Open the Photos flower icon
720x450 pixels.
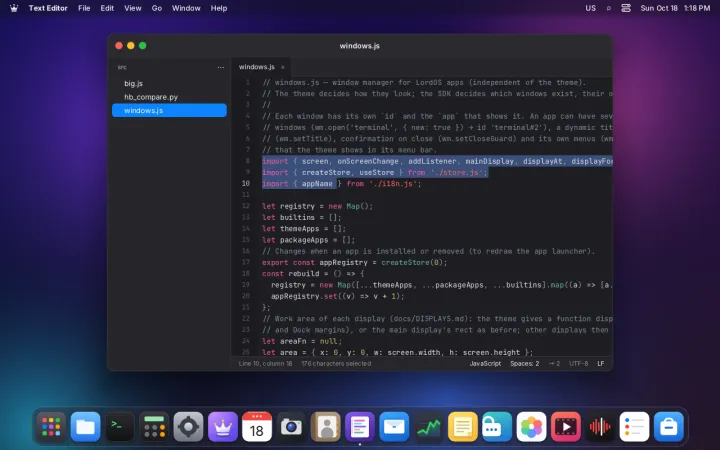coord(531,427)
